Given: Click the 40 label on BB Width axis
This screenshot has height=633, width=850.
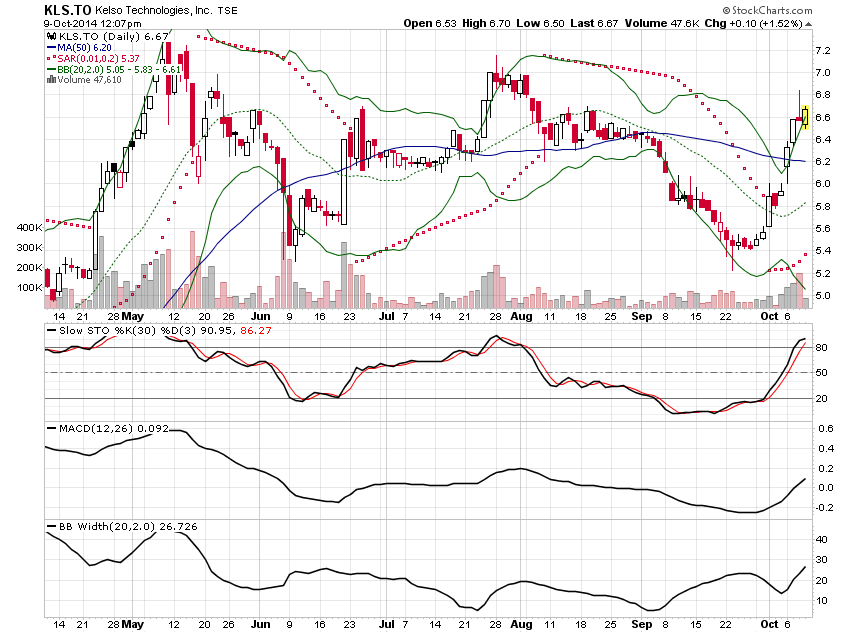Looking at the screenshot, I should pos(821,539).
